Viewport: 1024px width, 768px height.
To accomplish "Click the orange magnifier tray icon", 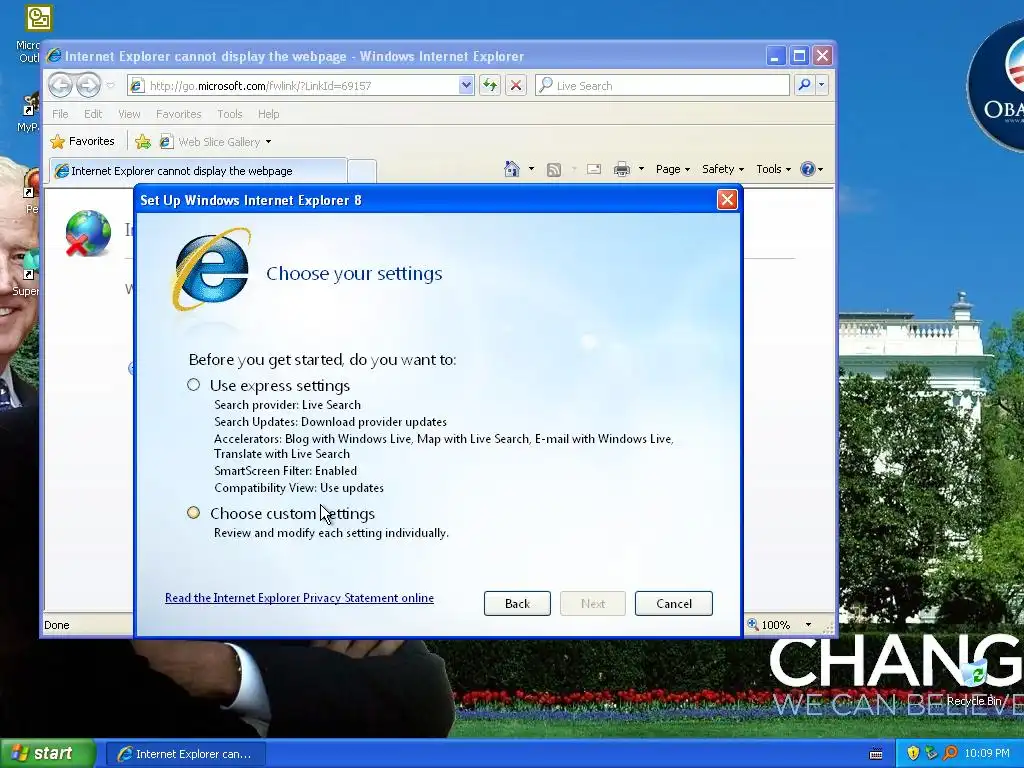I will (950, 754).
